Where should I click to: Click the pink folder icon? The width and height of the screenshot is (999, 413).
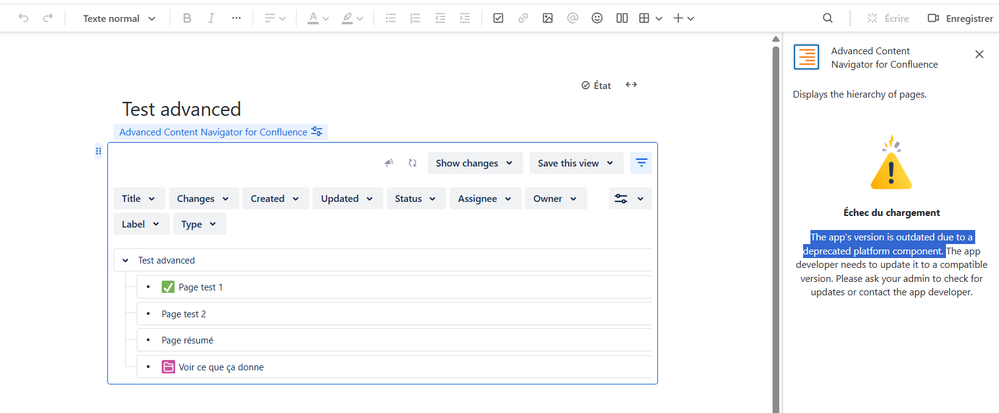(x=168, y=367)
